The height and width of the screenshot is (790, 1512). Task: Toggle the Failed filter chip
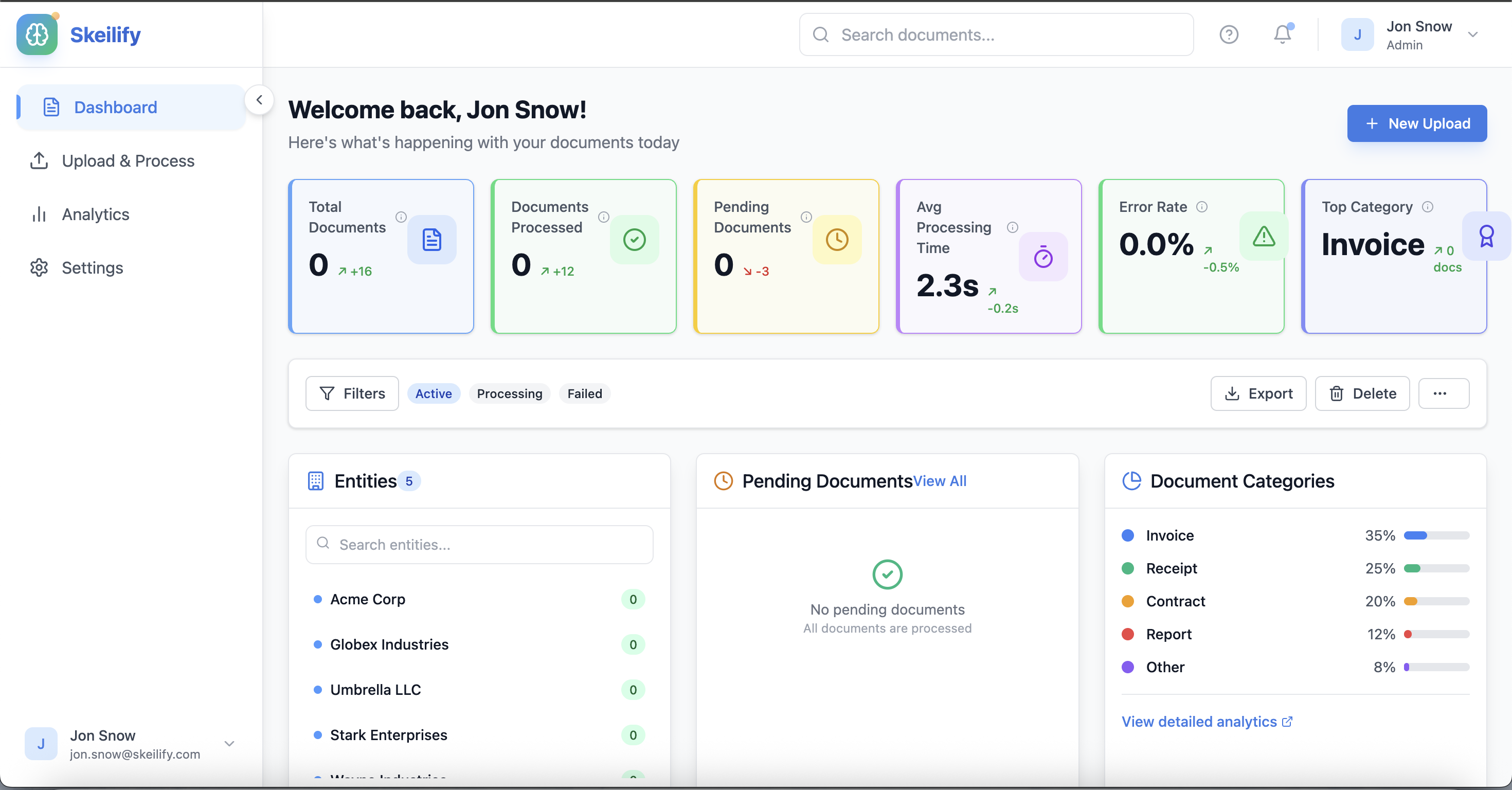click(584, 393)
